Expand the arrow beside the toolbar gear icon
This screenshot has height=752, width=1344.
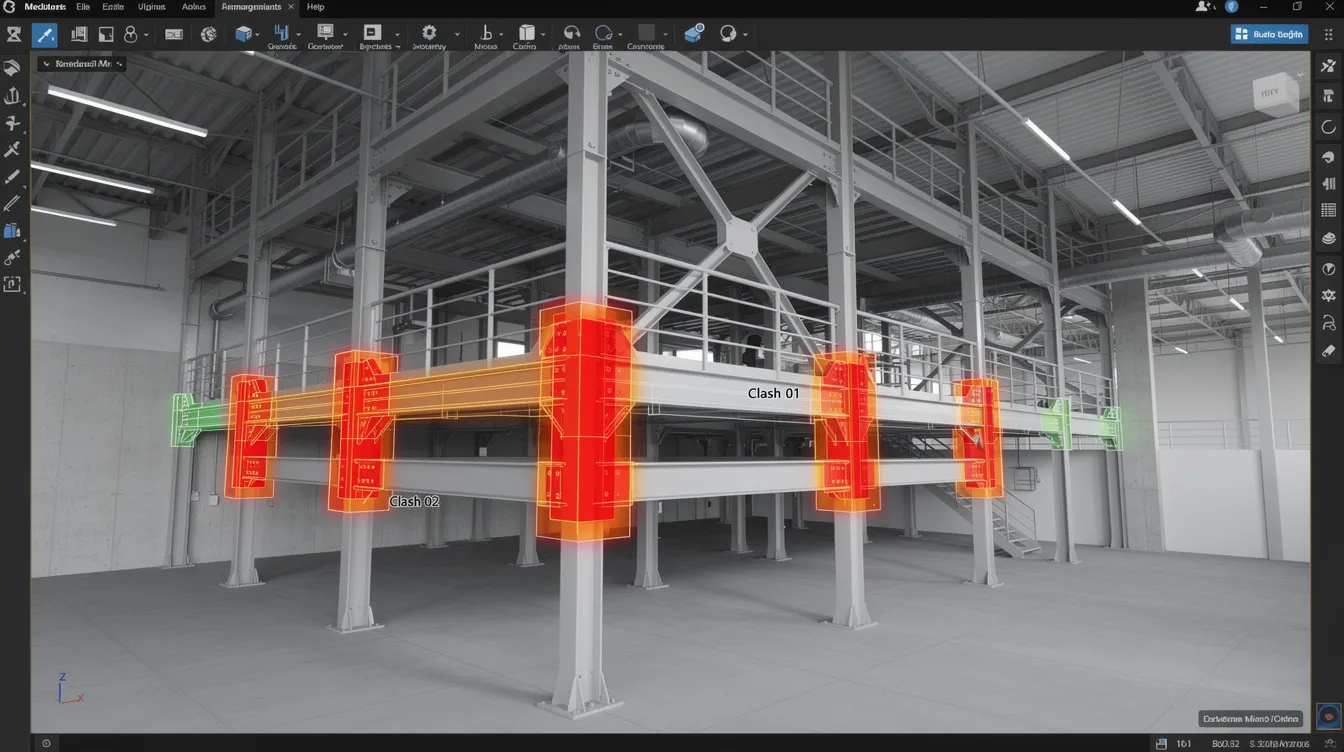coord(457,35)
